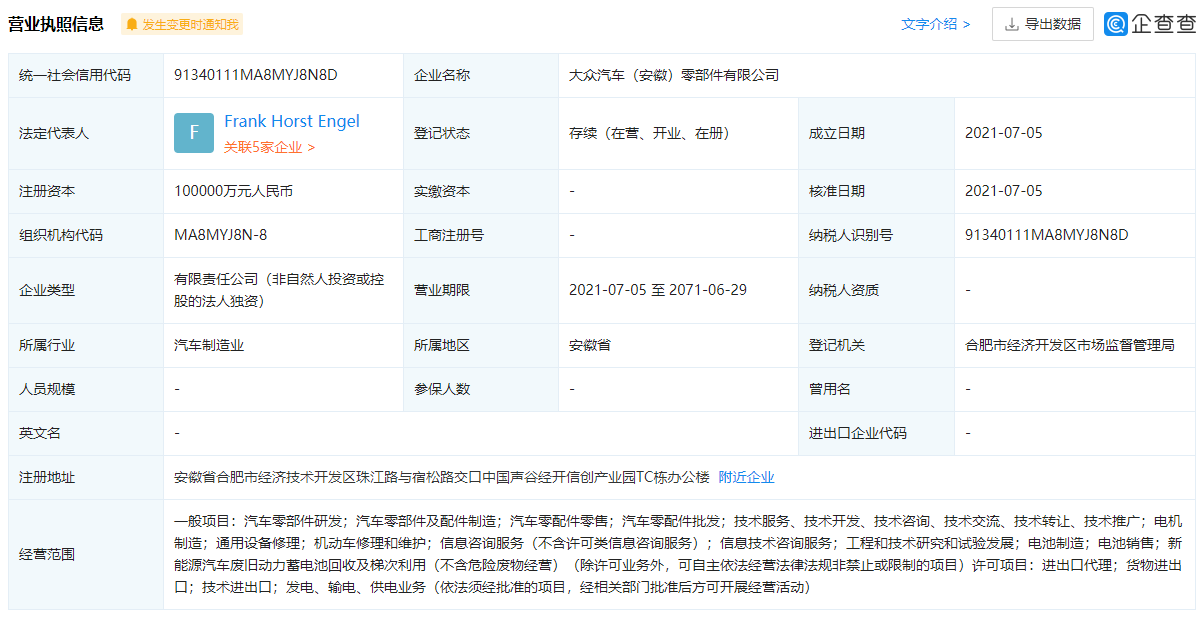
Task: Select company name 大众汽车（安徽）零部件有限公司
Action: point(674,75)
